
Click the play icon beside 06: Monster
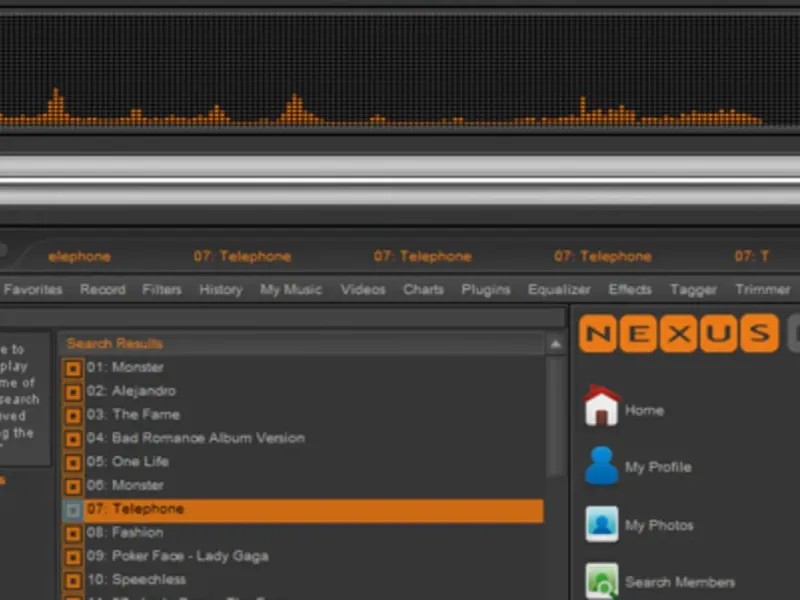pos(73,486)
